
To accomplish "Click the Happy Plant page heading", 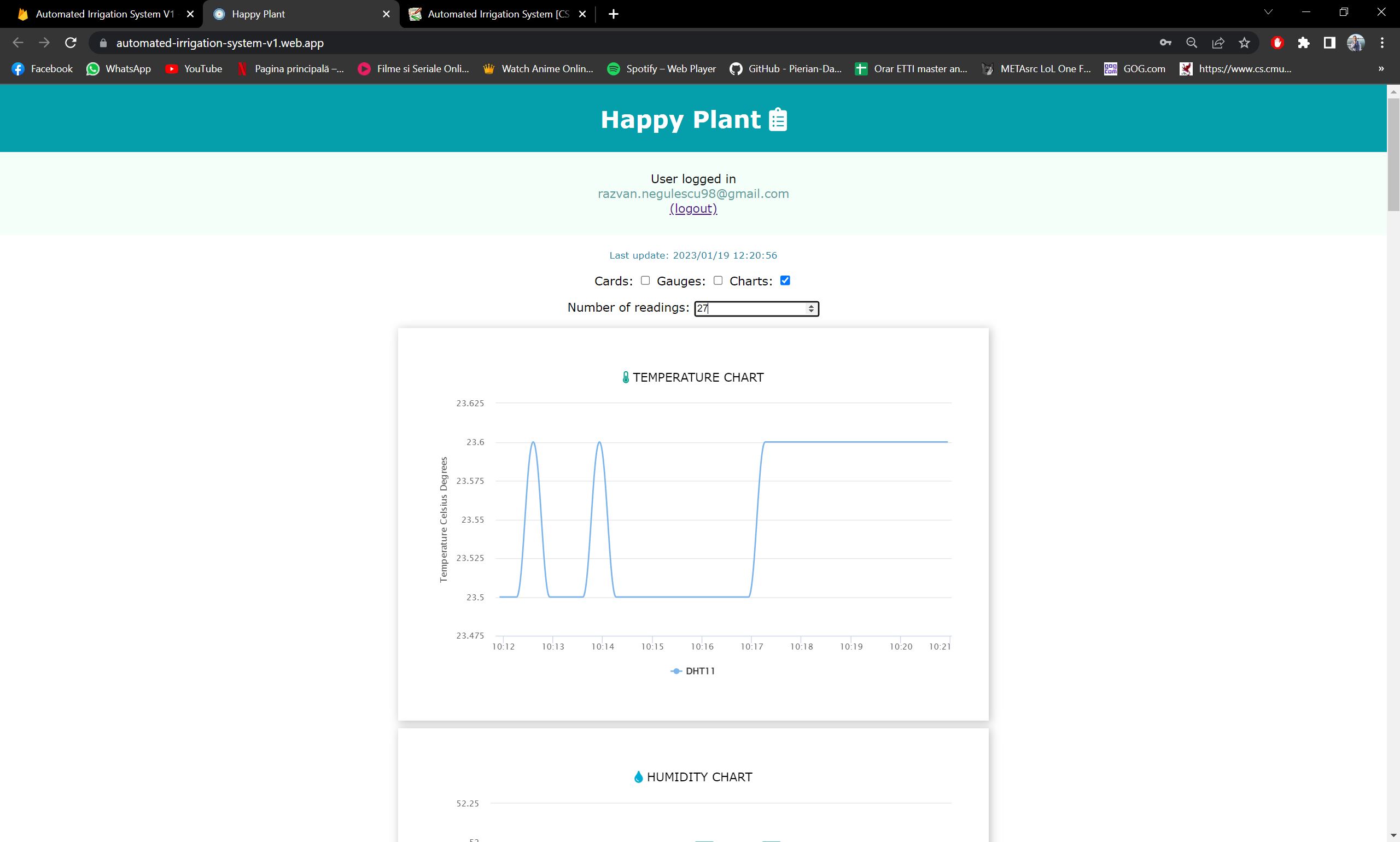I will [x=680, y=120].
